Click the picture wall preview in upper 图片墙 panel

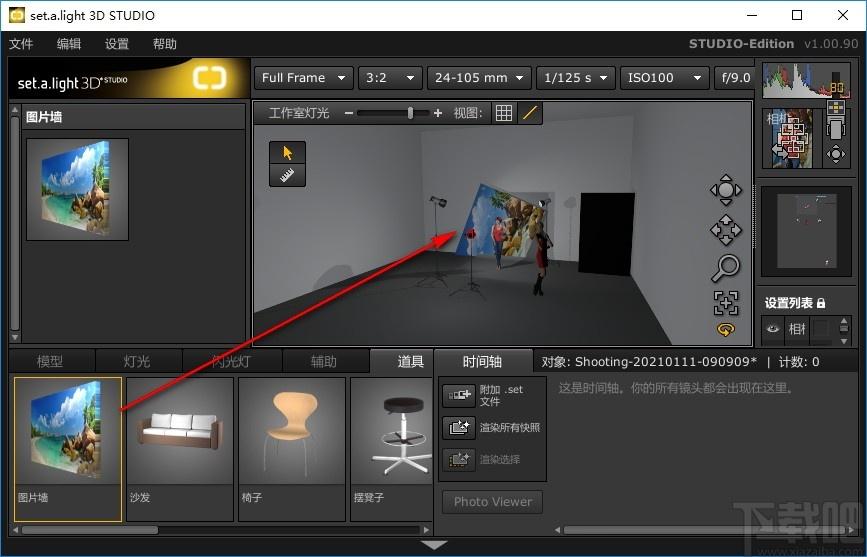(x=77, y=189)
